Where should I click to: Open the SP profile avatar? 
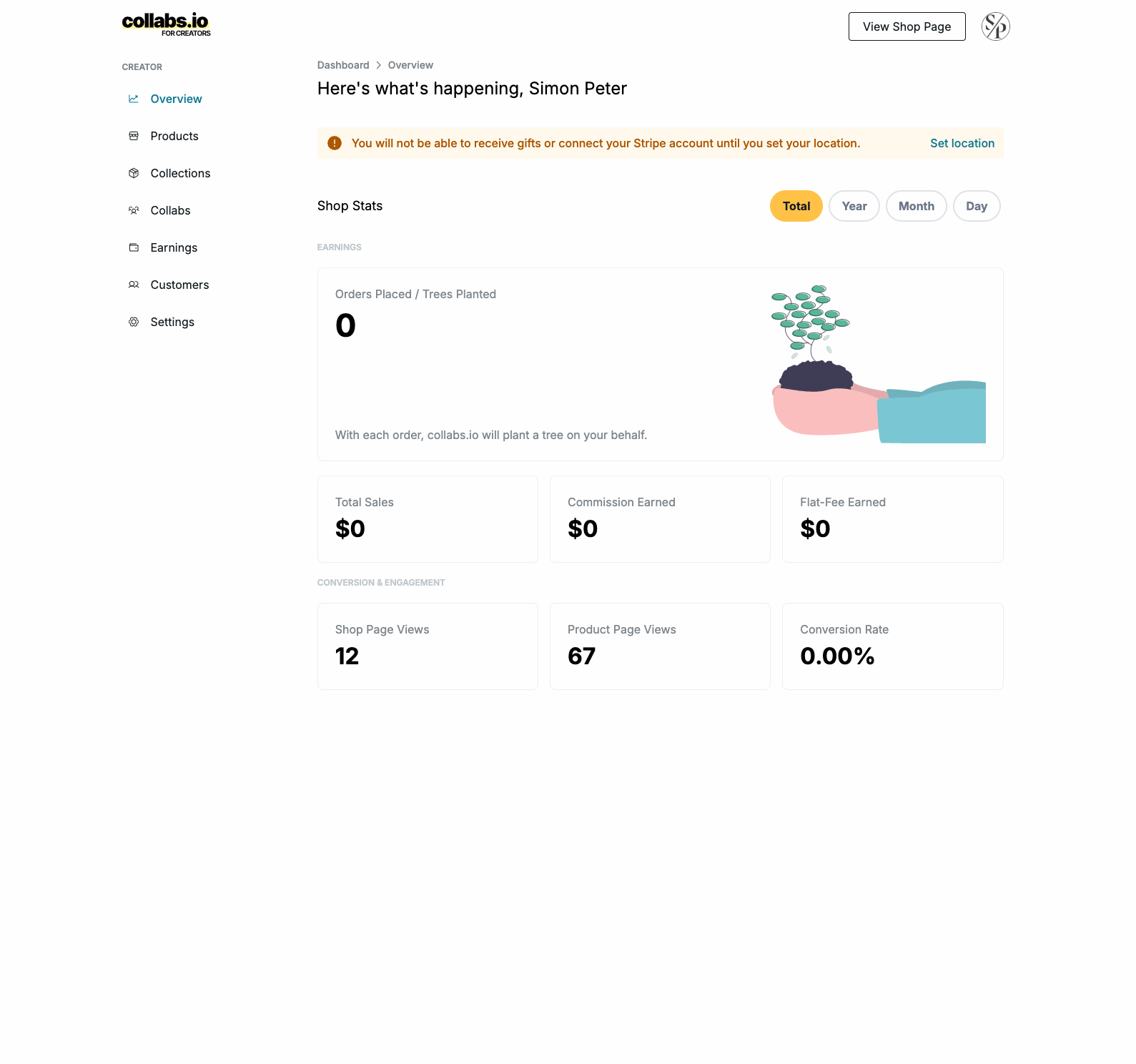[x=995, y=26]
